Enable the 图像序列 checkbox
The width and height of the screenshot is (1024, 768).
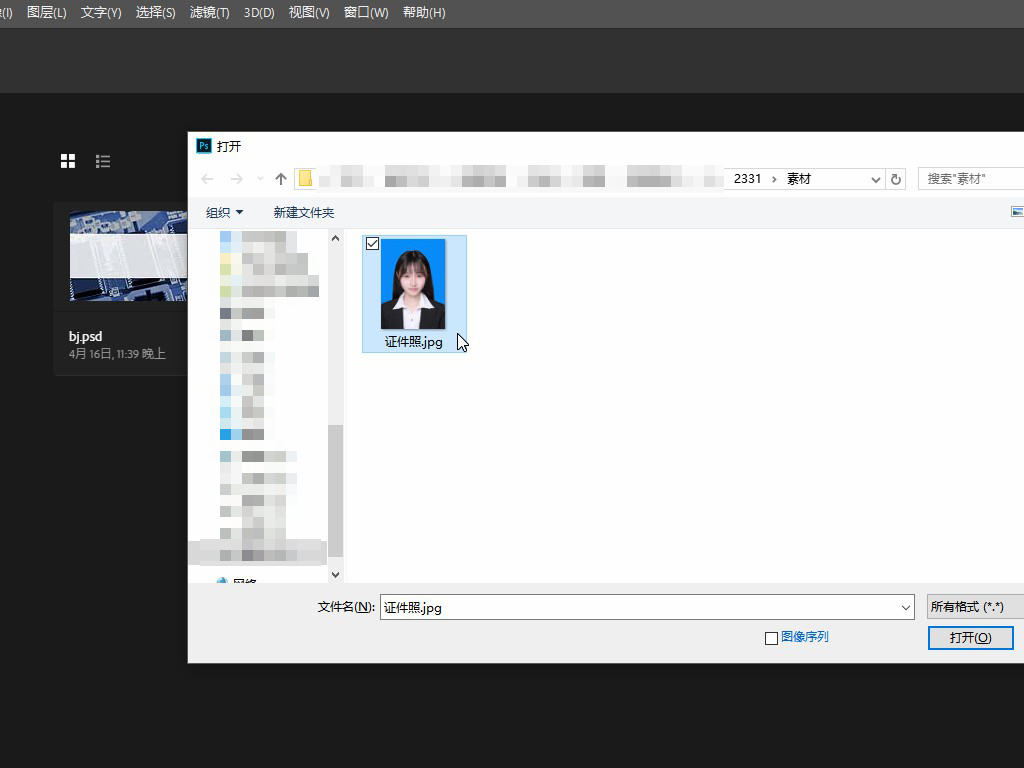[x=771, y=638]
